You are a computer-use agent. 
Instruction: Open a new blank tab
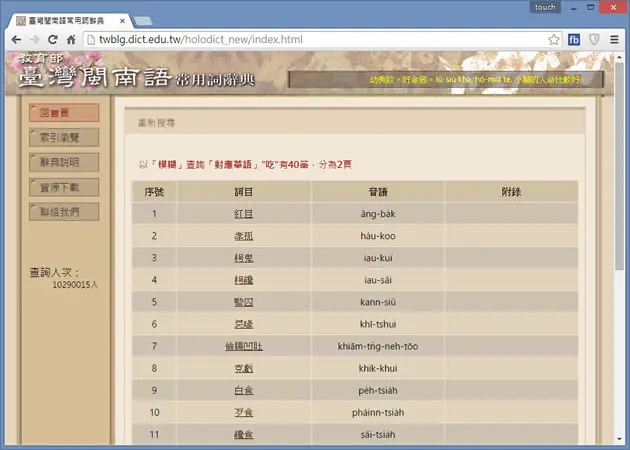[143, 21]
